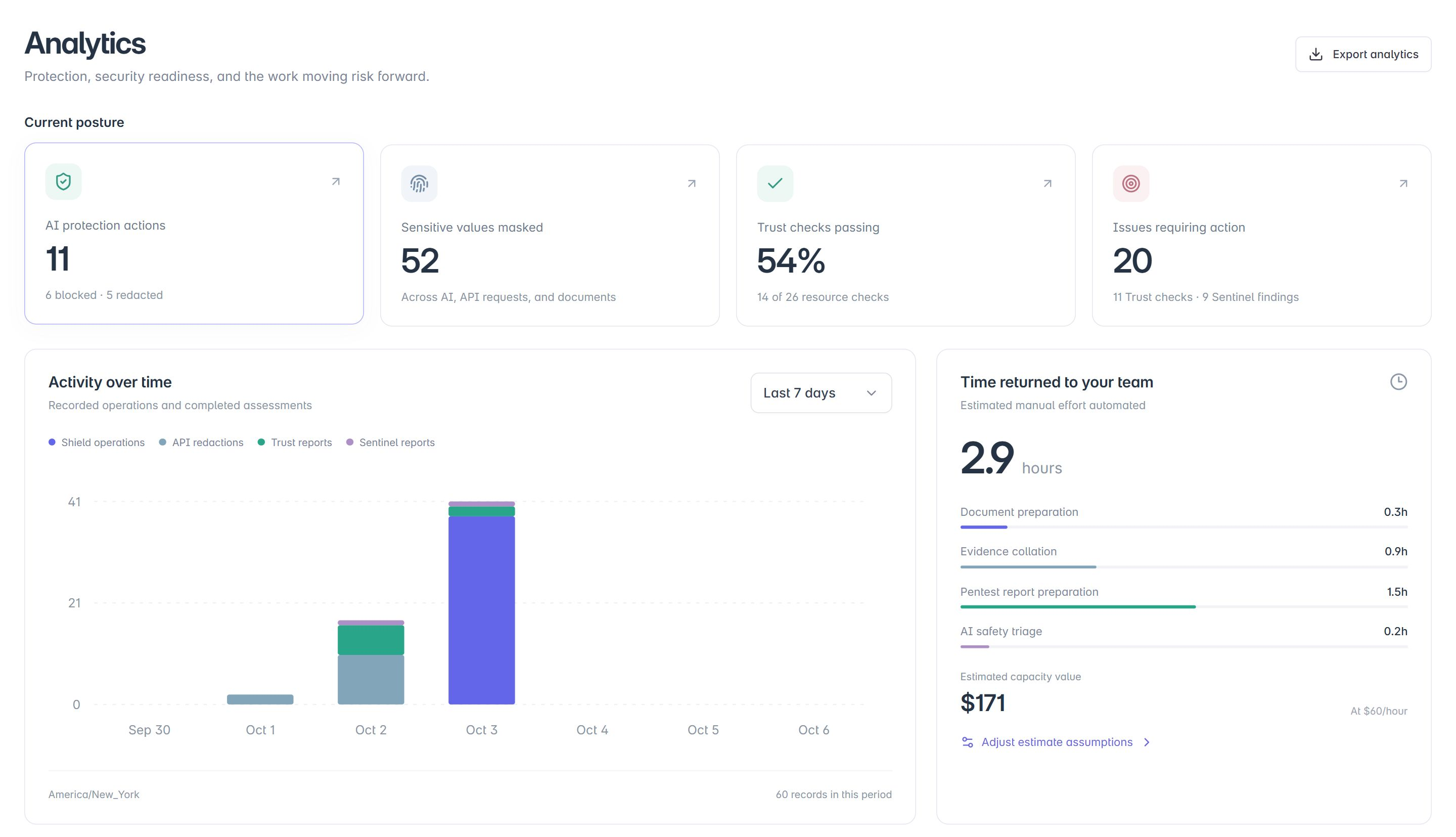Click the download icon in Export analytics
Viewport: 1456px width, 837px height.
point(1315,55)
